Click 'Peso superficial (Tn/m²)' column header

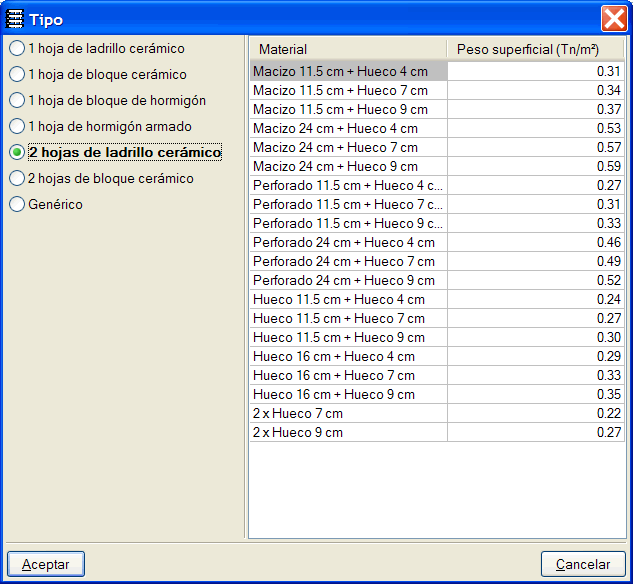tap(535, 49)
